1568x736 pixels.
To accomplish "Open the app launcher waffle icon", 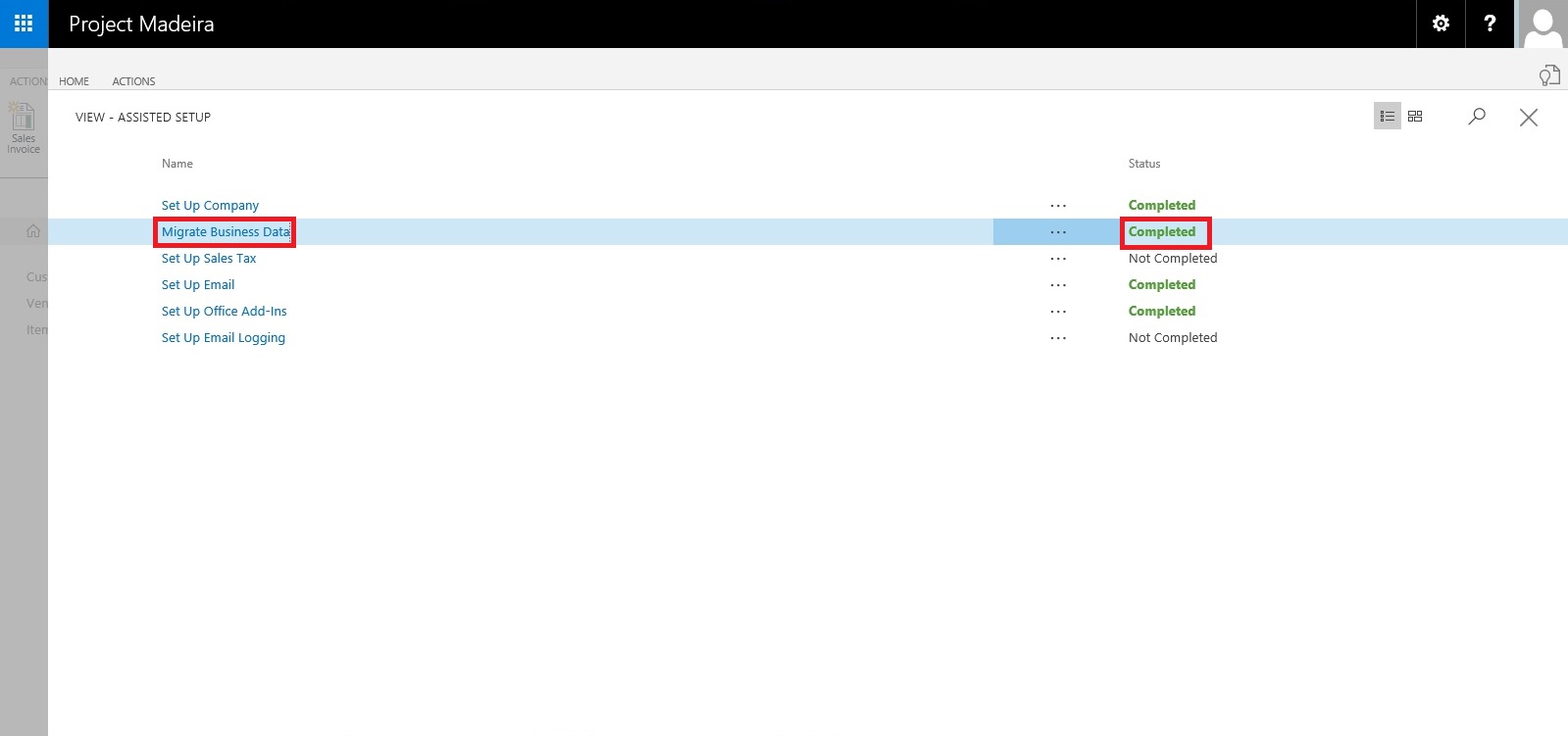I will coord(24,24).
